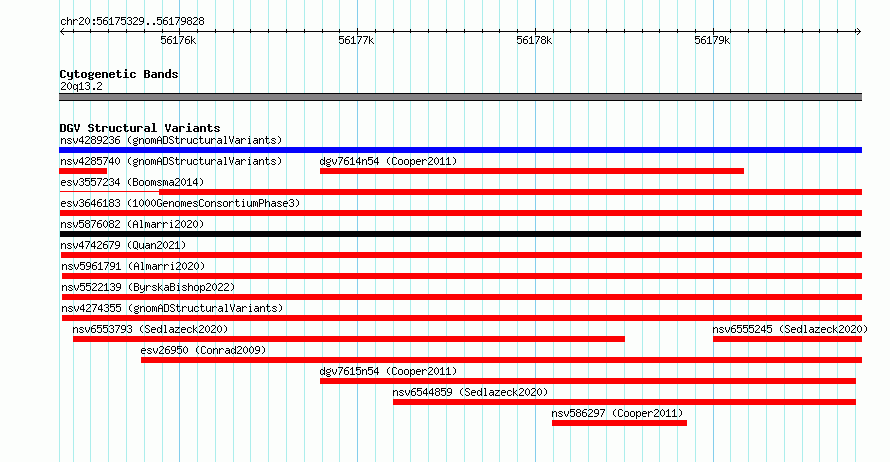Click the 56176k ruler label
This screenshot has width=890, height=462.
tap(178, 40)
